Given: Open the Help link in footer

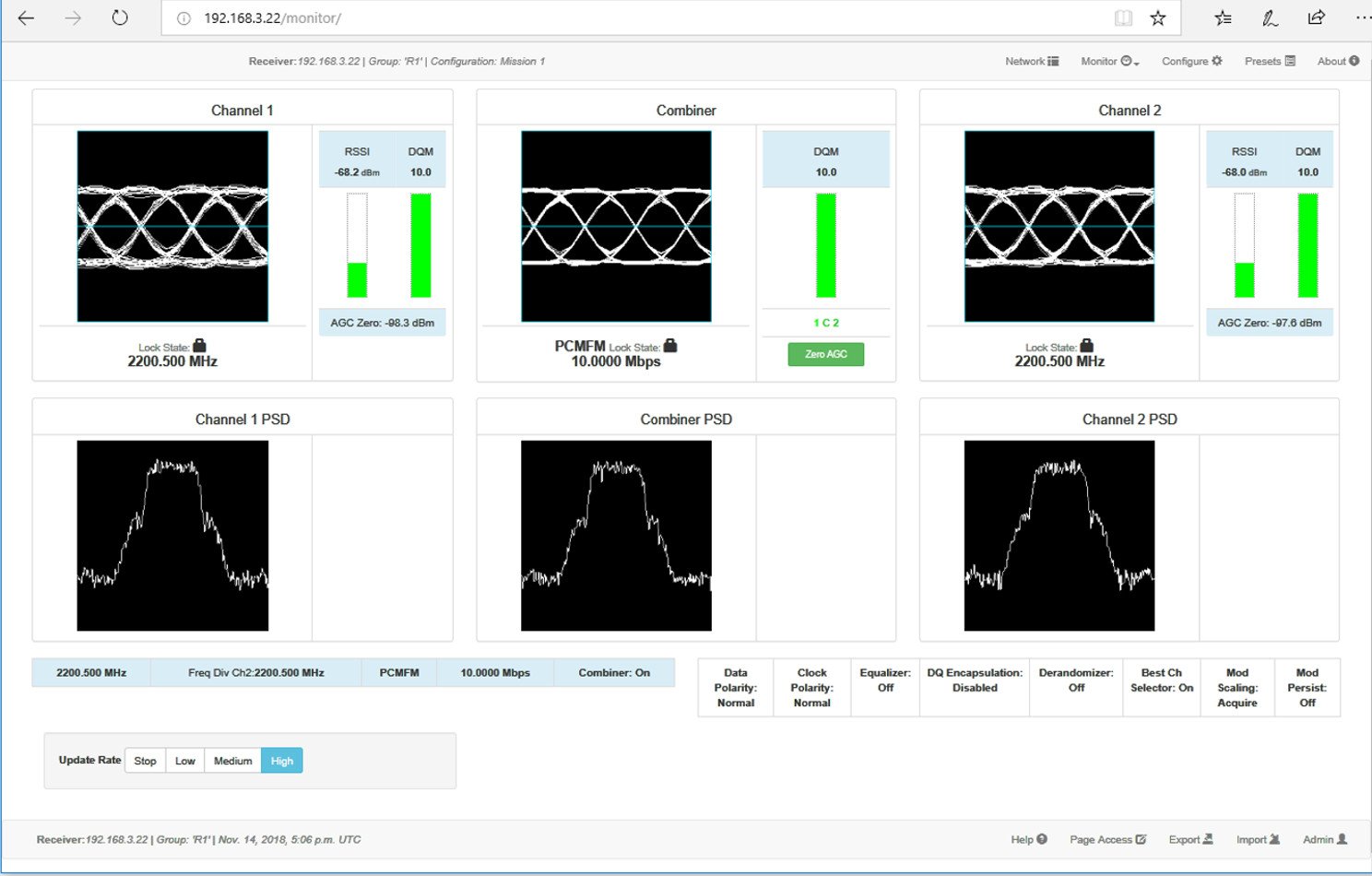Looking at the screenshot, I should [1029, 839].
